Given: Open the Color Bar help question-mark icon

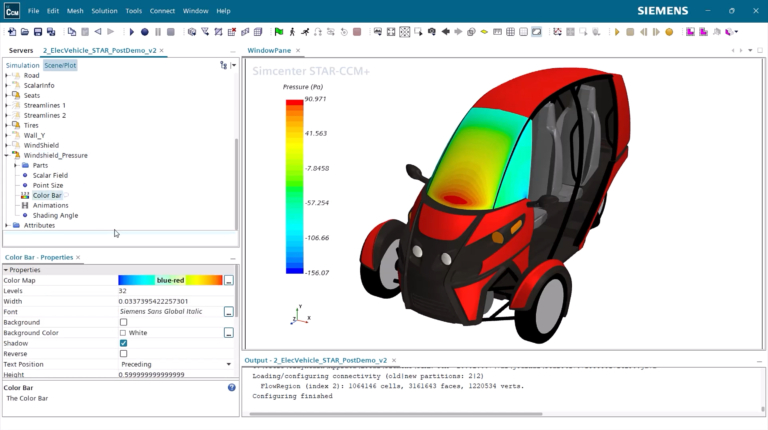Looking at the screenshot, I should click(232, 387).
